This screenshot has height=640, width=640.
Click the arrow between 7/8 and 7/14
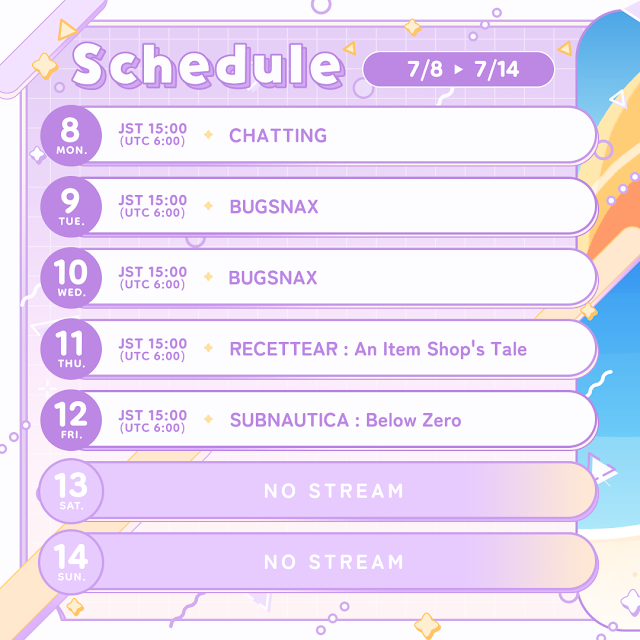click(459, 69)
